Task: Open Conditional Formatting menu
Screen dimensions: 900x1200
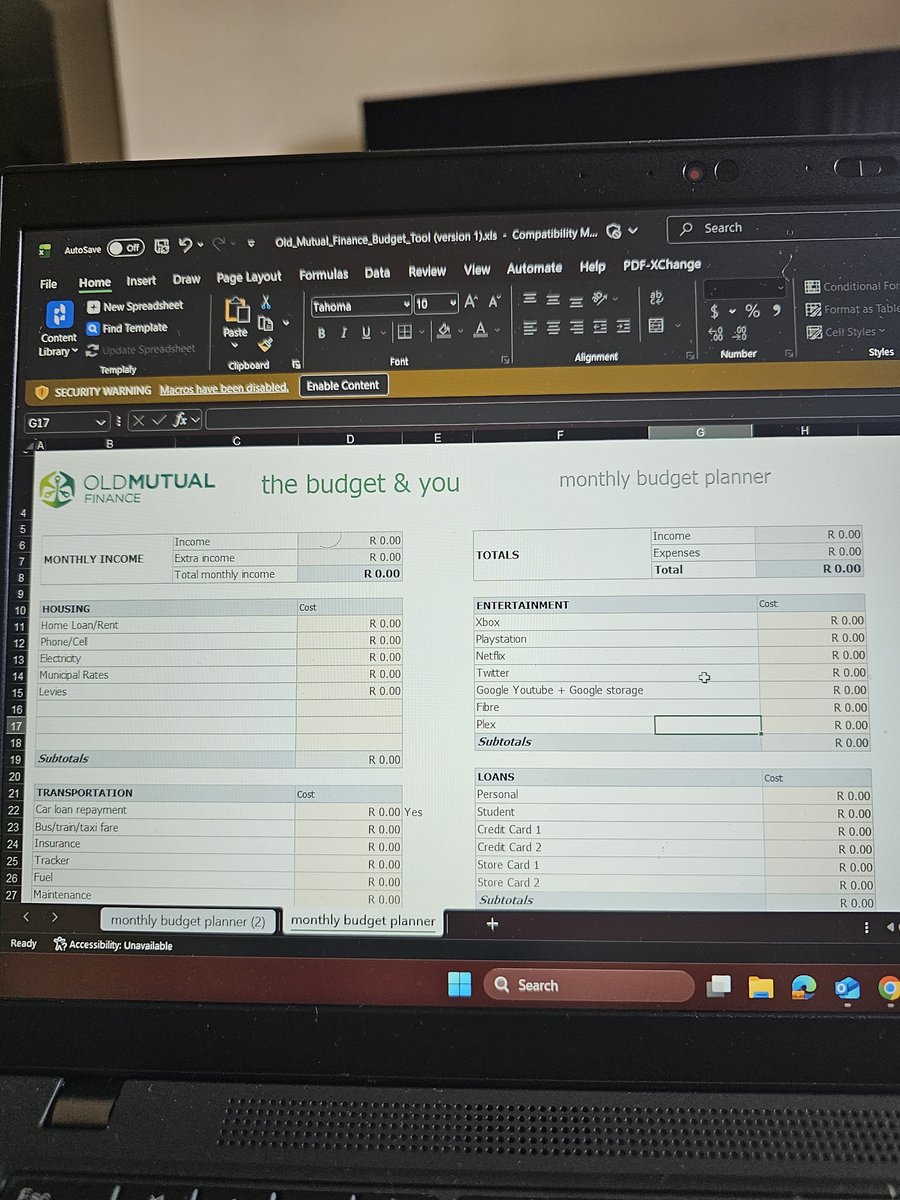Action: click(x=852, y=286)
